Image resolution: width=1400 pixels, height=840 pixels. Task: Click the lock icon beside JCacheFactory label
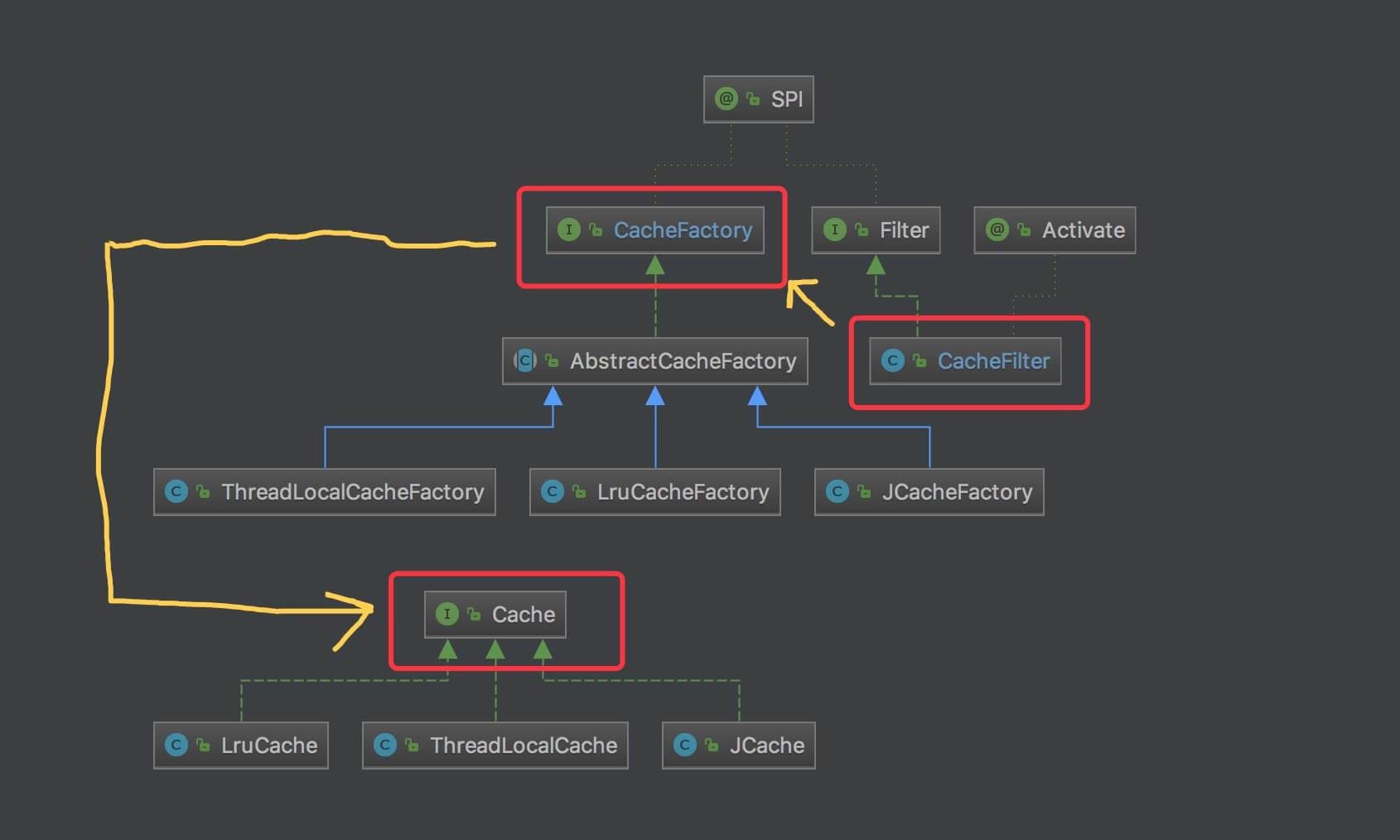(864, 492)
